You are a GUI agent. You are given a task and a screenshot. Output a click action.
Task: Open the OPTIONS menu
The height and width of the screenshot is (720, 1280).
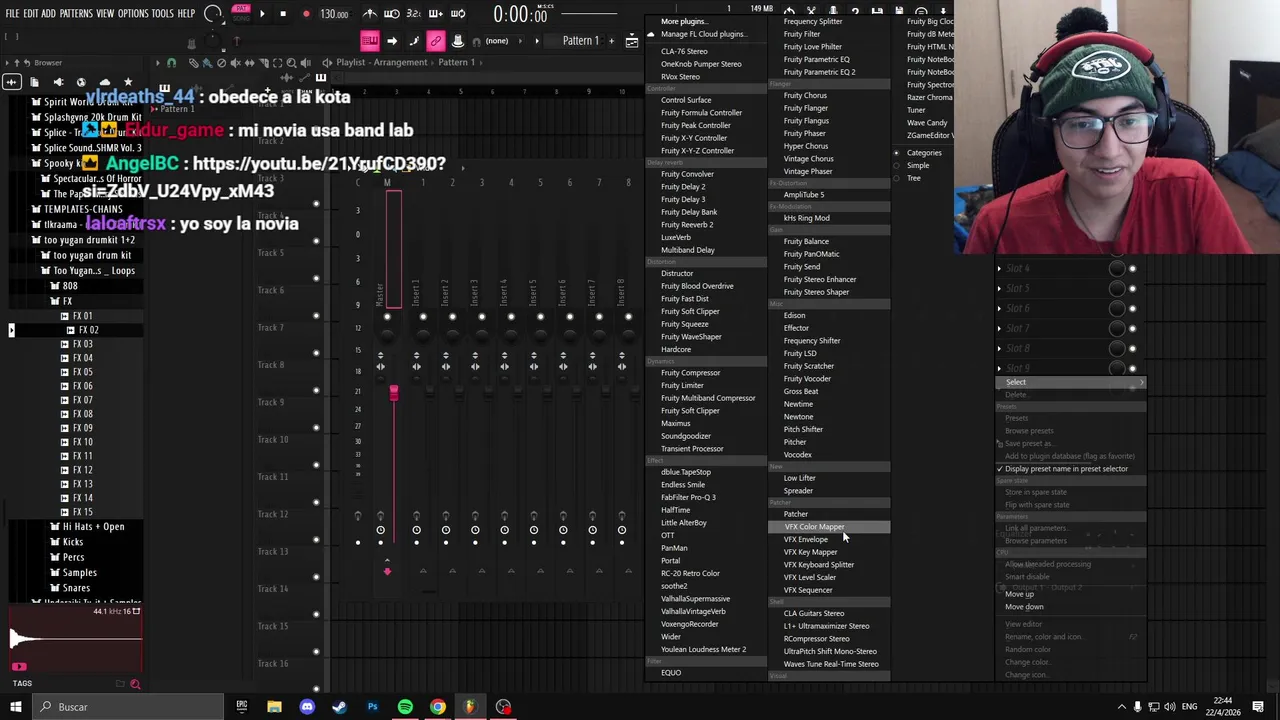[x=133, y=14]
